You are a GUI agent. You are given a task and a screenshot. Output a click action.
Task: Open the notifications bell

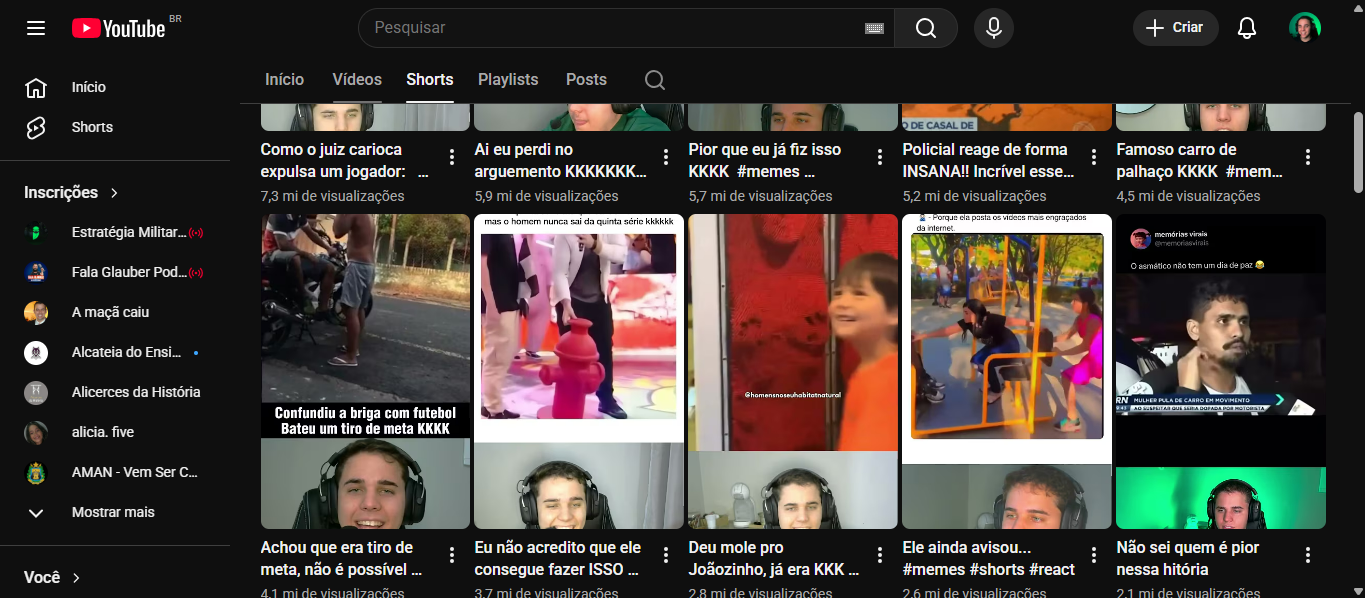tap(1246, 28)
